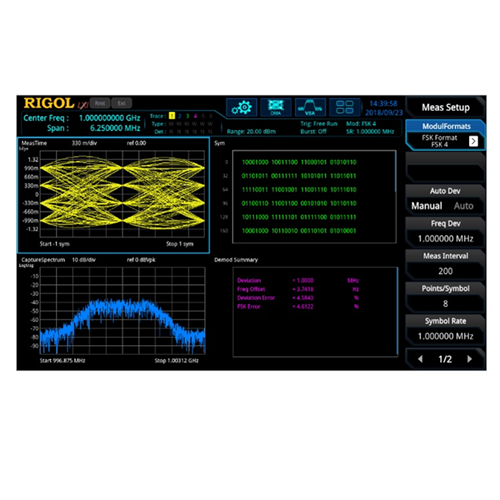Set Auto Dev to Auto
Viewport: 500px width, 500px height.
pos(463,206)
